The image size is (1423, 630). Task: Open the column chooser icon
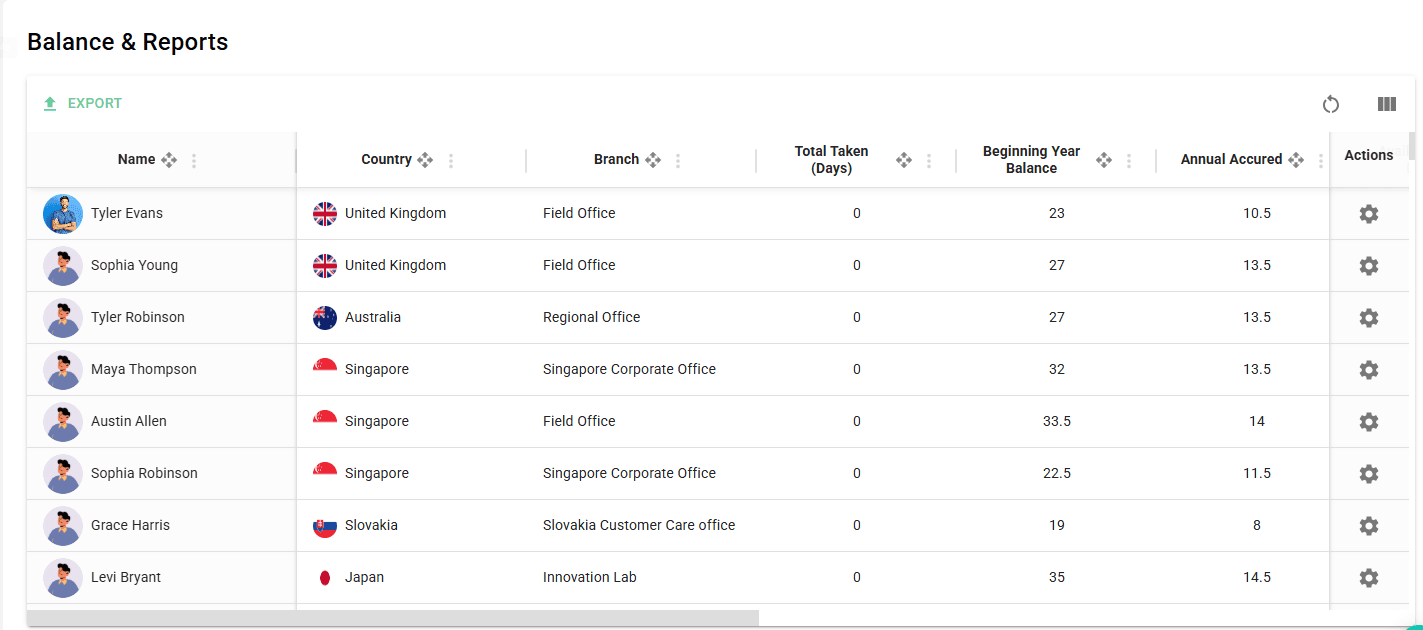click(1386, 104)
